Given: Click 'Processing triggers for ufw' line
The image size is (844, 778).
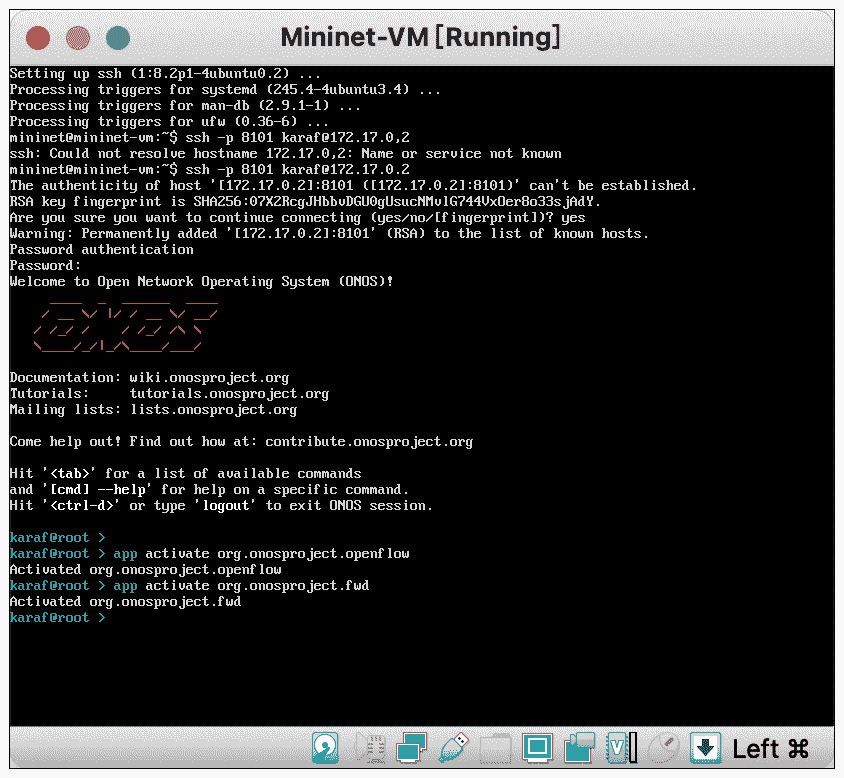Looking at the screenshot, I should coord(169,122).
